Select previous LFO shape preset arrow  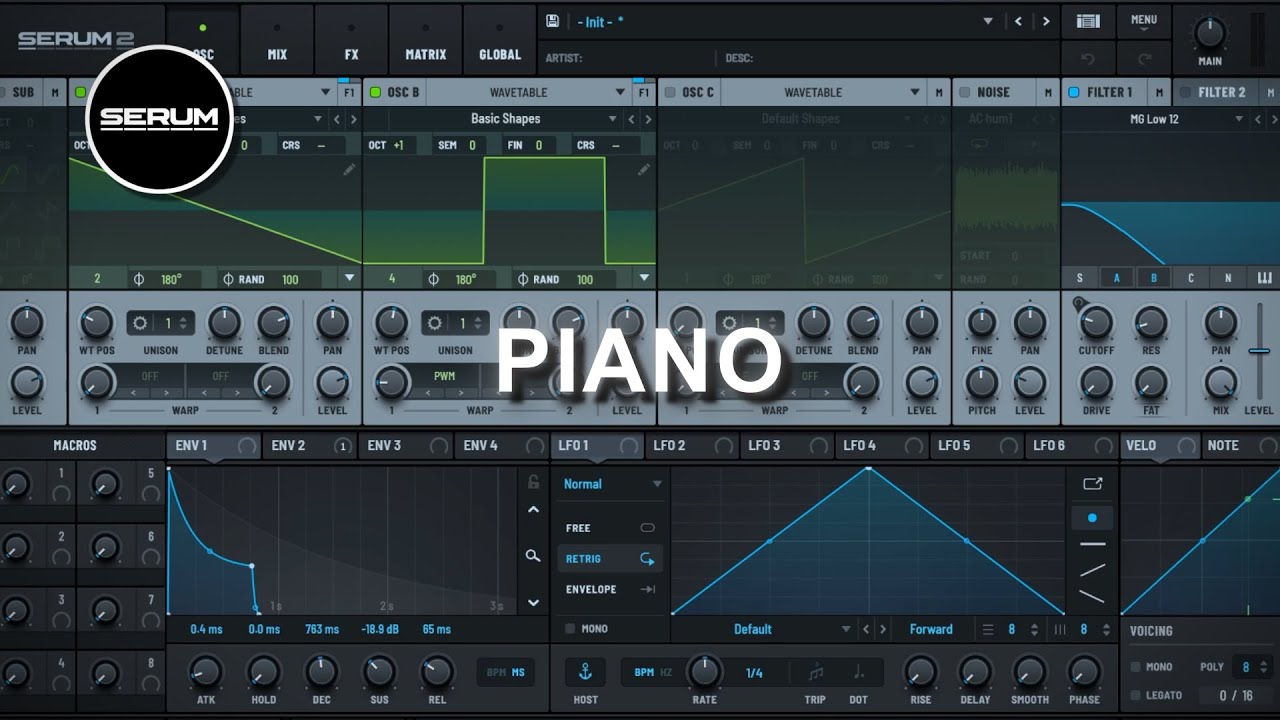[867, 630]
